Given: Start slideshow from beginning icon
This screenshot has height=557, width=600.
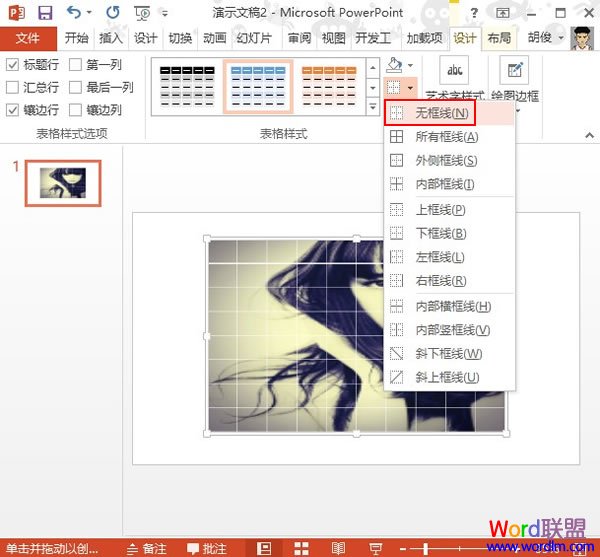Looking at the screenshot, I should [x=142, y=14].
